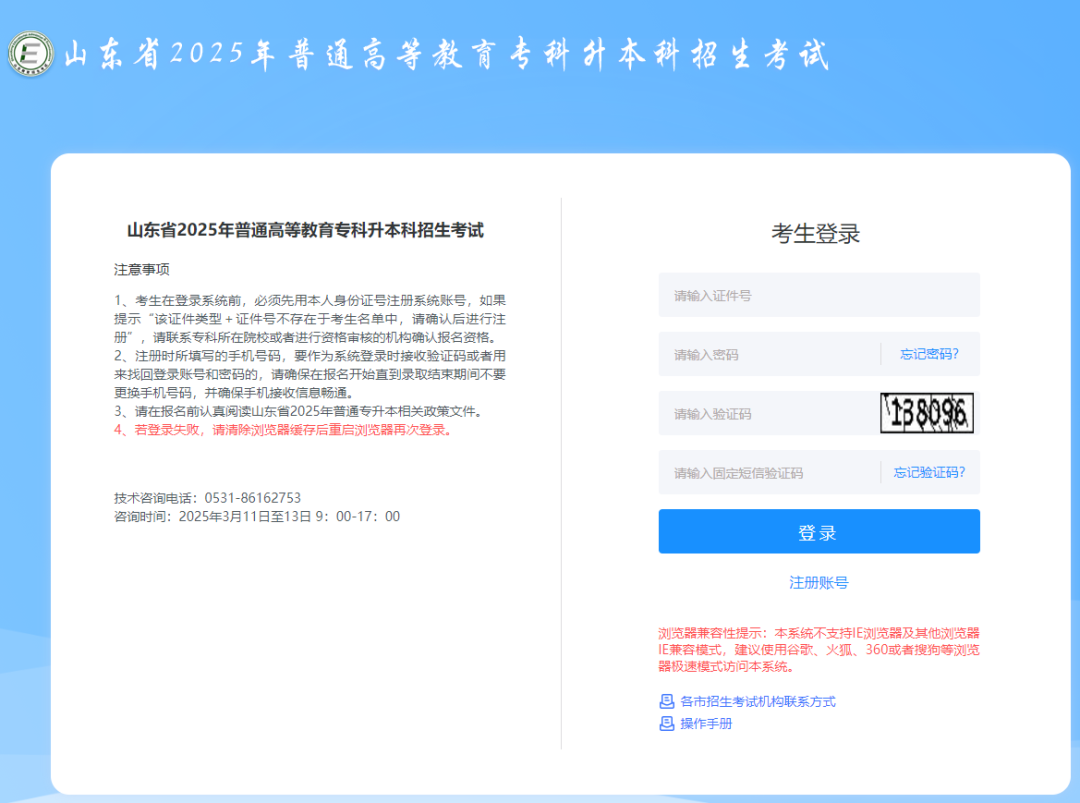Open the 注册账号 registration link
The width and height of the screenshot is (1080, 803).
pos(818,583)
